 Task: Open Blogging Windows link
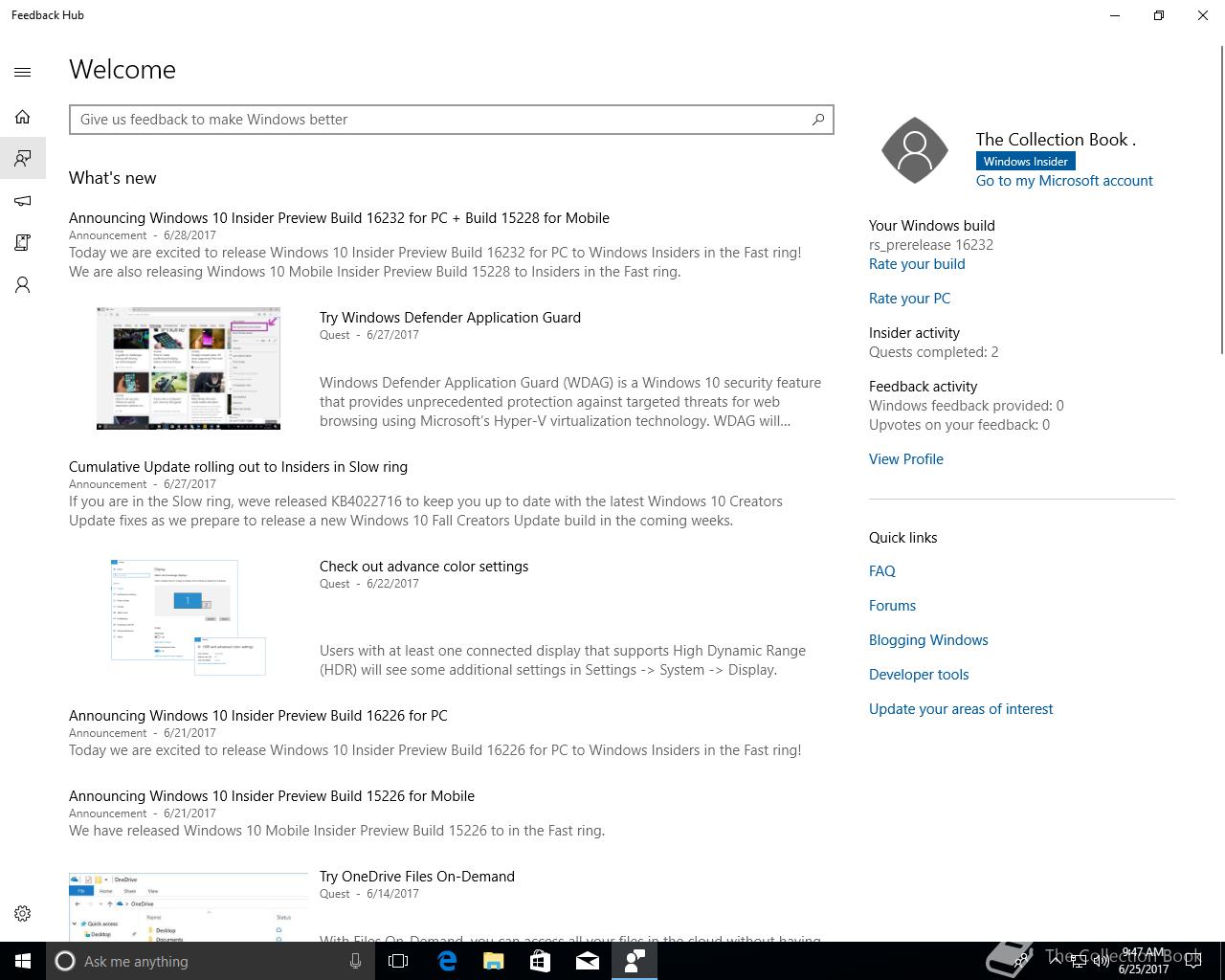pos(928,640)
